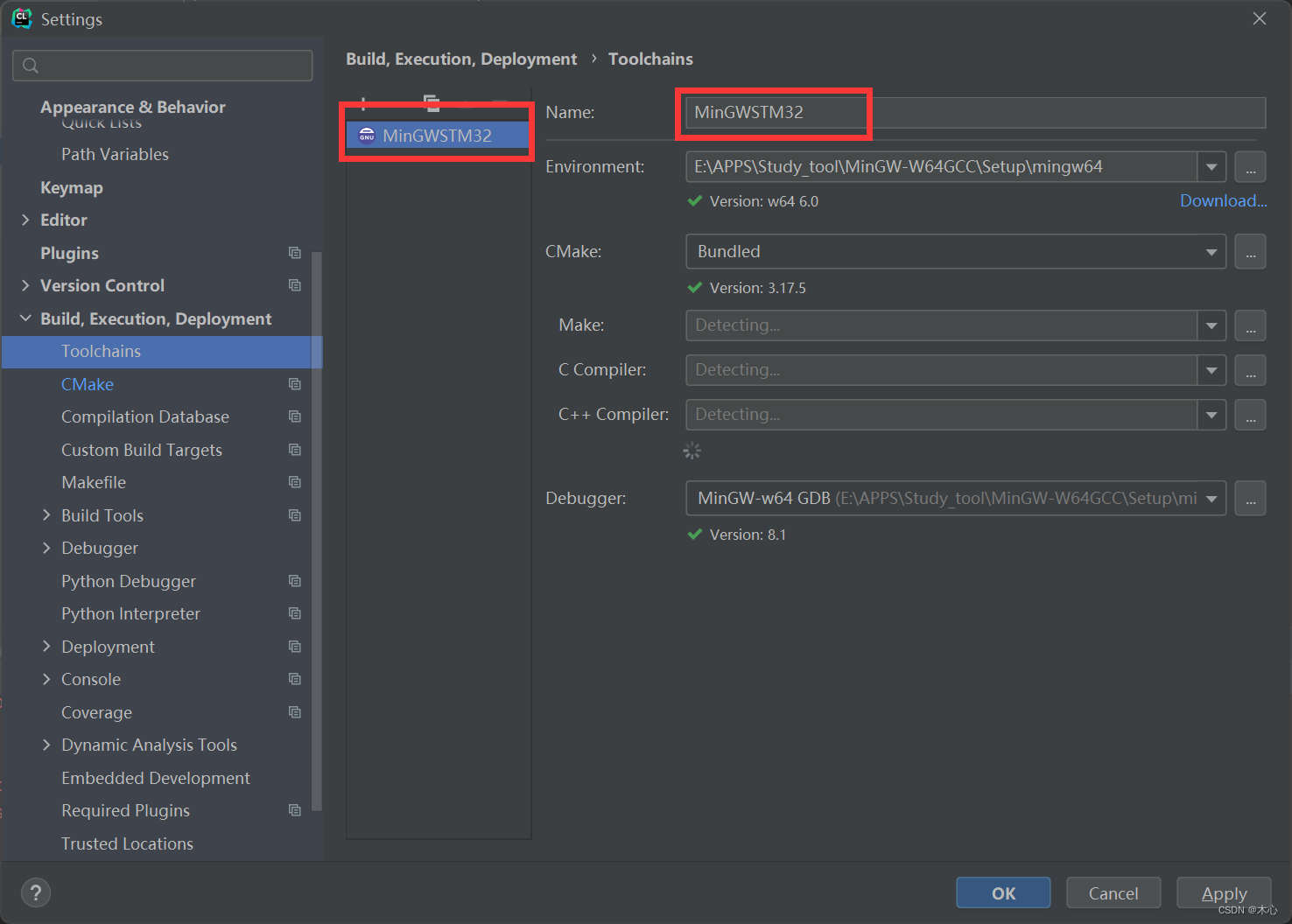1292x924 pixels.
Task: Click the settings tree vertical scrollbar
Action: point(317,532)
